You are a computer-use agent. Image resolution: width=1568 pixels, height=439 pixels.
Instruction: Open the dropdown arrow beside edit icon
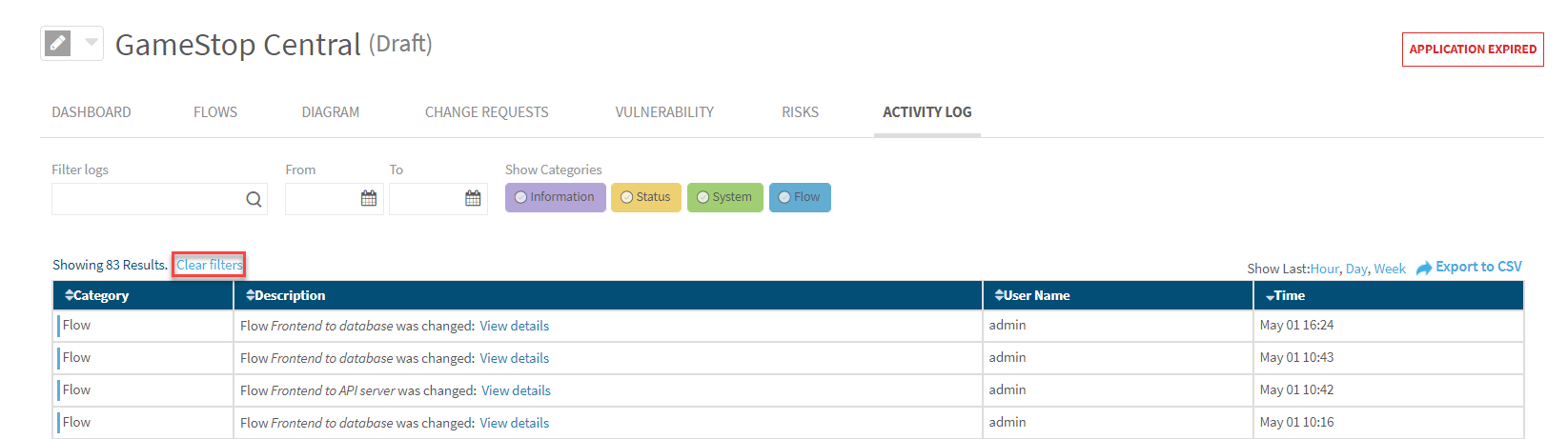[91, 43]
